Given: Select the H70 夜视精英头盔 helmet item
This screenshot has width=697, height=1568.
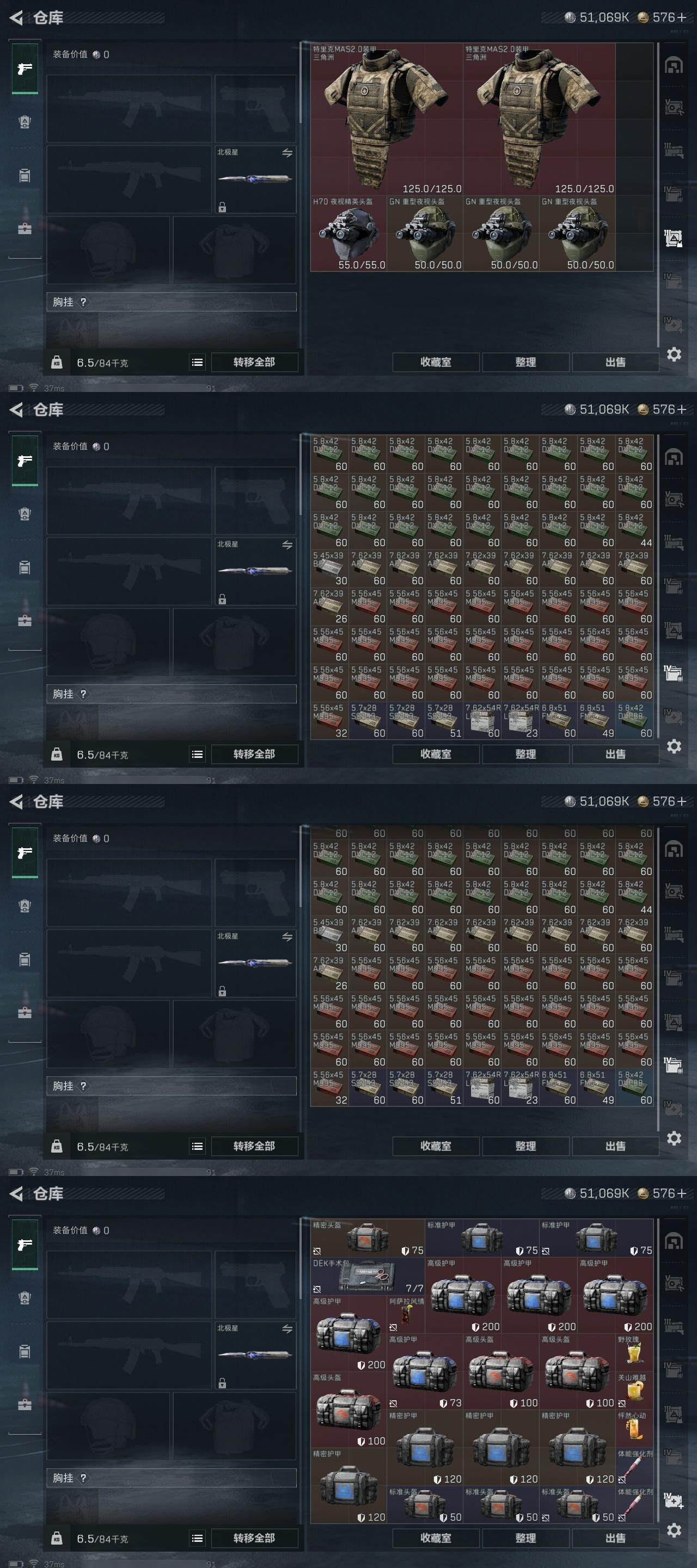Looking at the screenshot, I should pos(349,233).
